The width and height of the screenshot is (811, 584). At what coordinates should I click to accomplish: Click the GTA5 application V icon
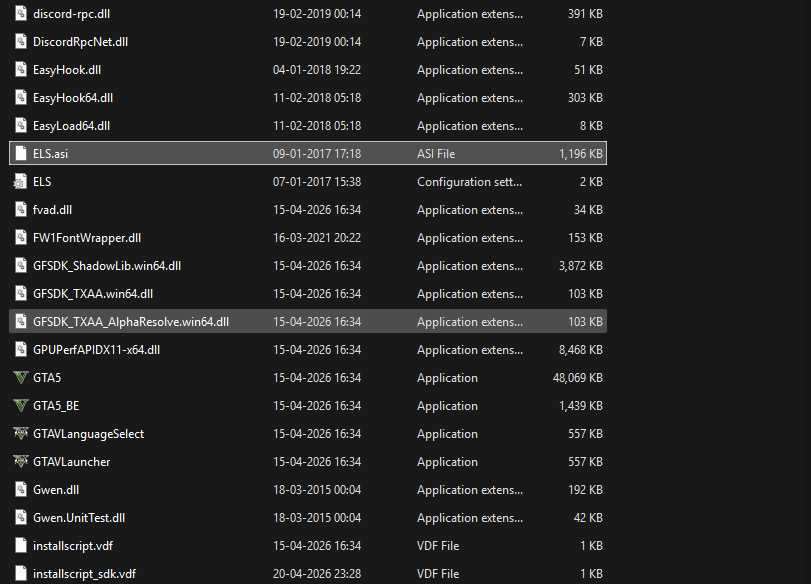[21, 378]
